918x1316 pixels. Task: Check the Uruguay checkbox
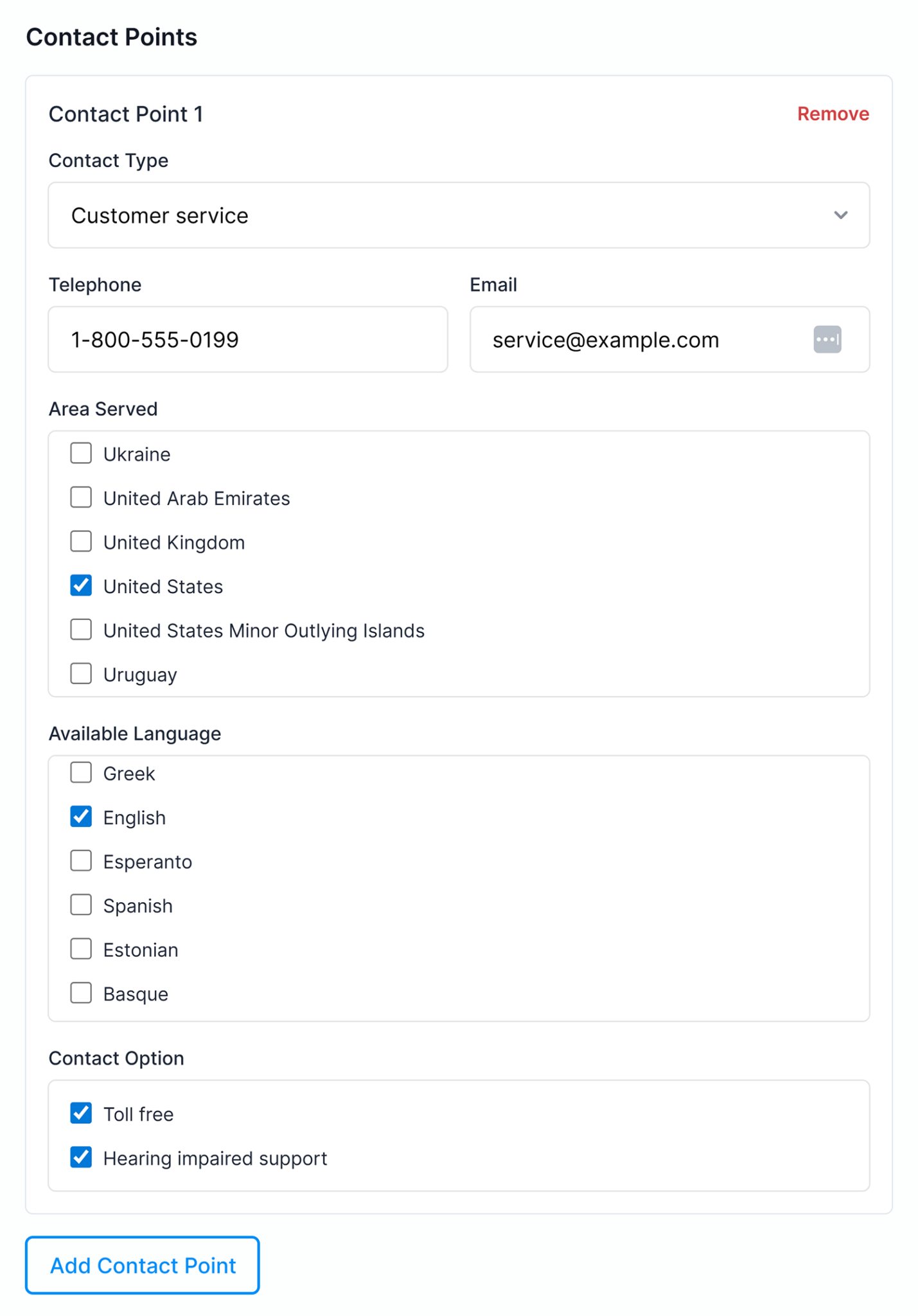(x=81, y=674)
